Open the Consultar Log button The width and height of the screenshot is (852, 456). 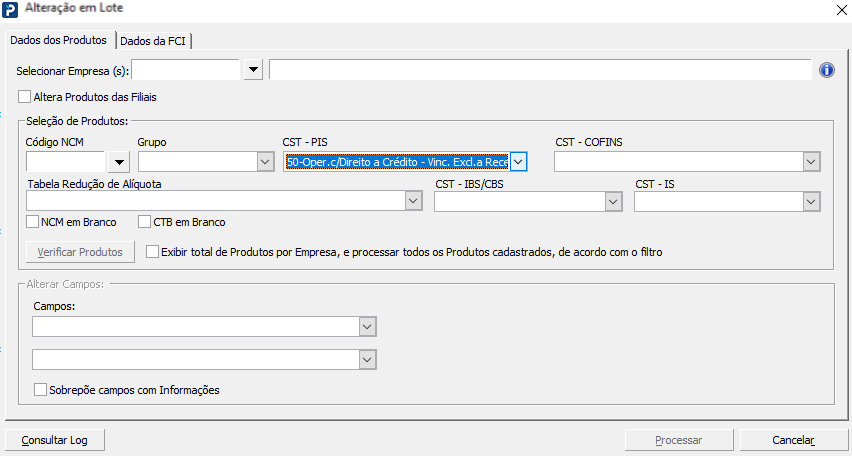(x=54, y=440)
